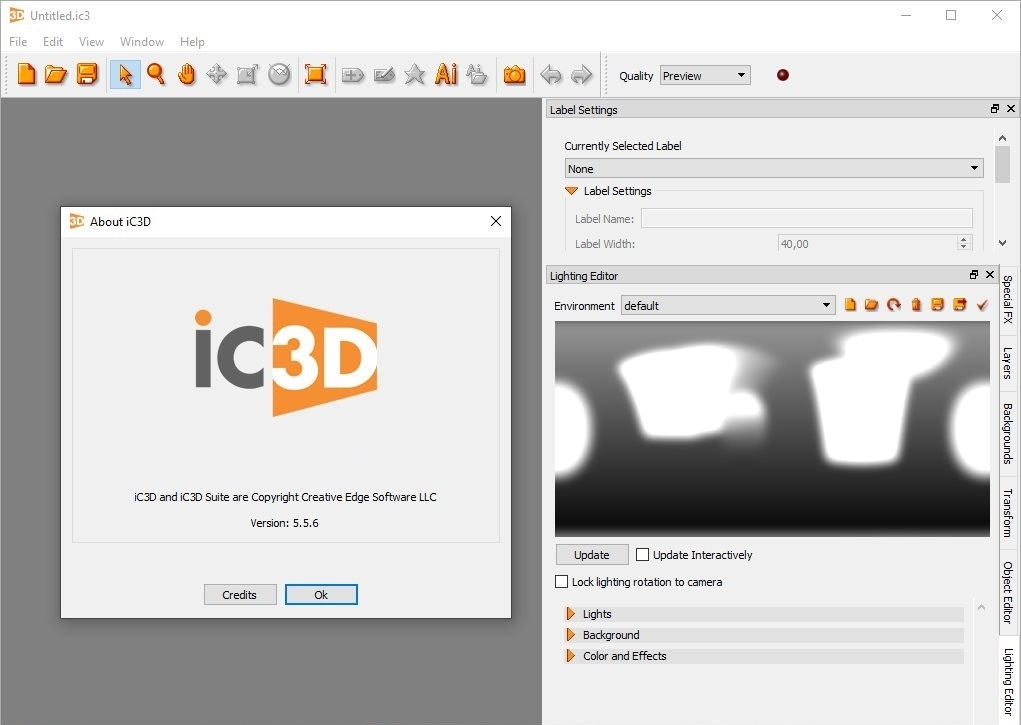1021x725 pixels.
Task: Open the File menu
Action: [18, 42]
